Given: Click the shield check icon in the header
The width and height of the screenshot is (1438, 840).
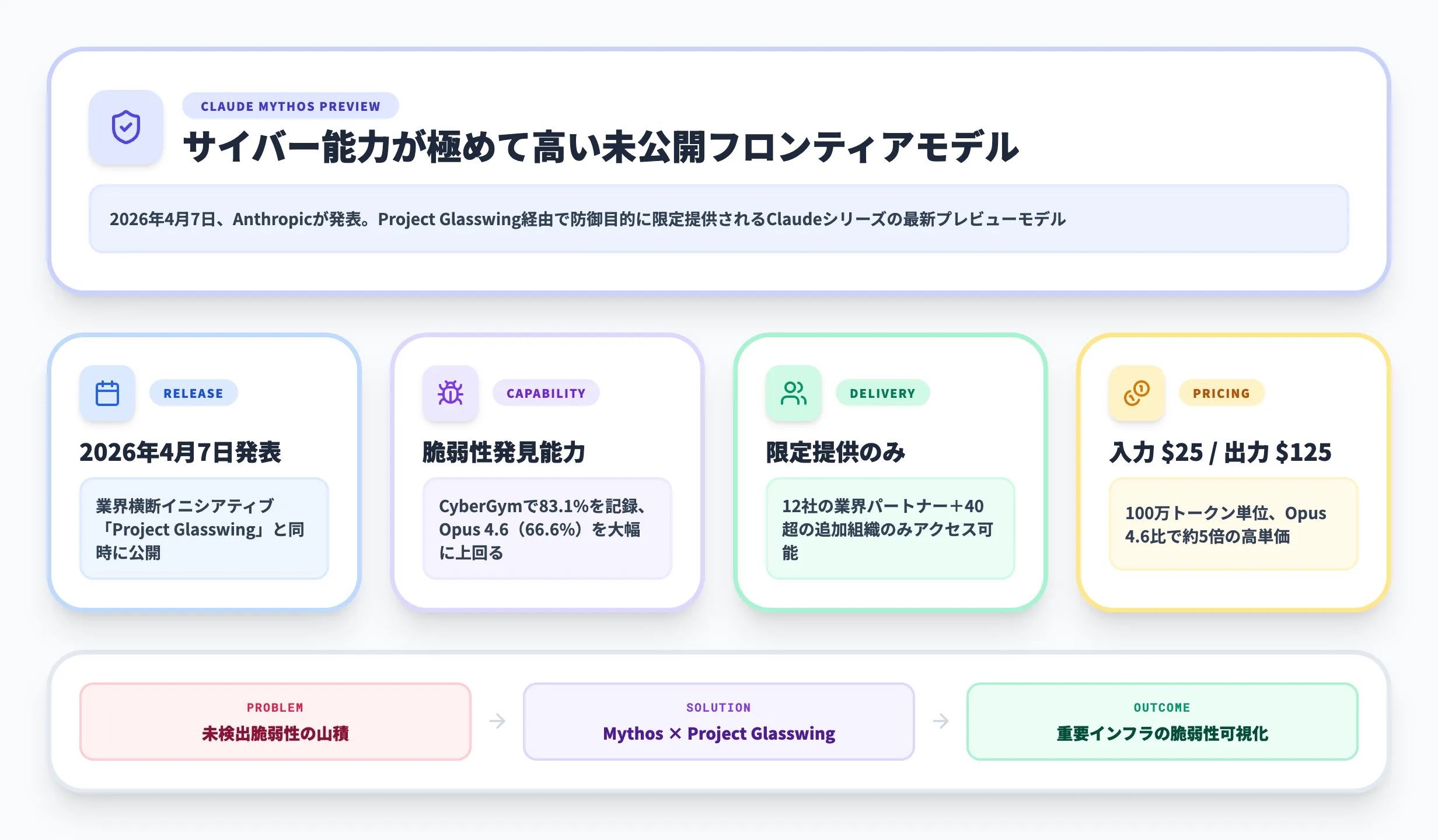Looking at the screenshot, I should 125,129.
